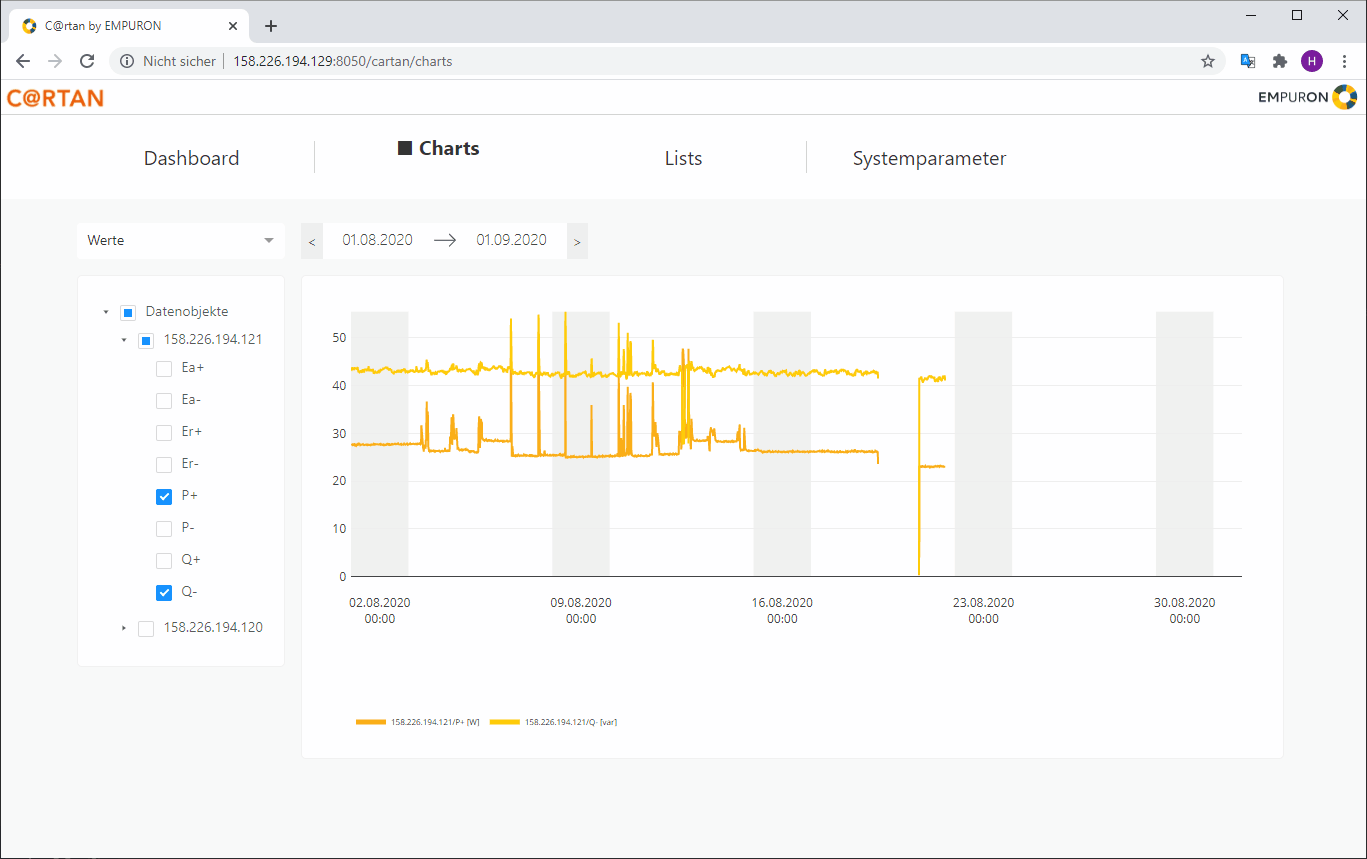
Task: Toggle the Q- [var] legend entry
Action: 553,722
